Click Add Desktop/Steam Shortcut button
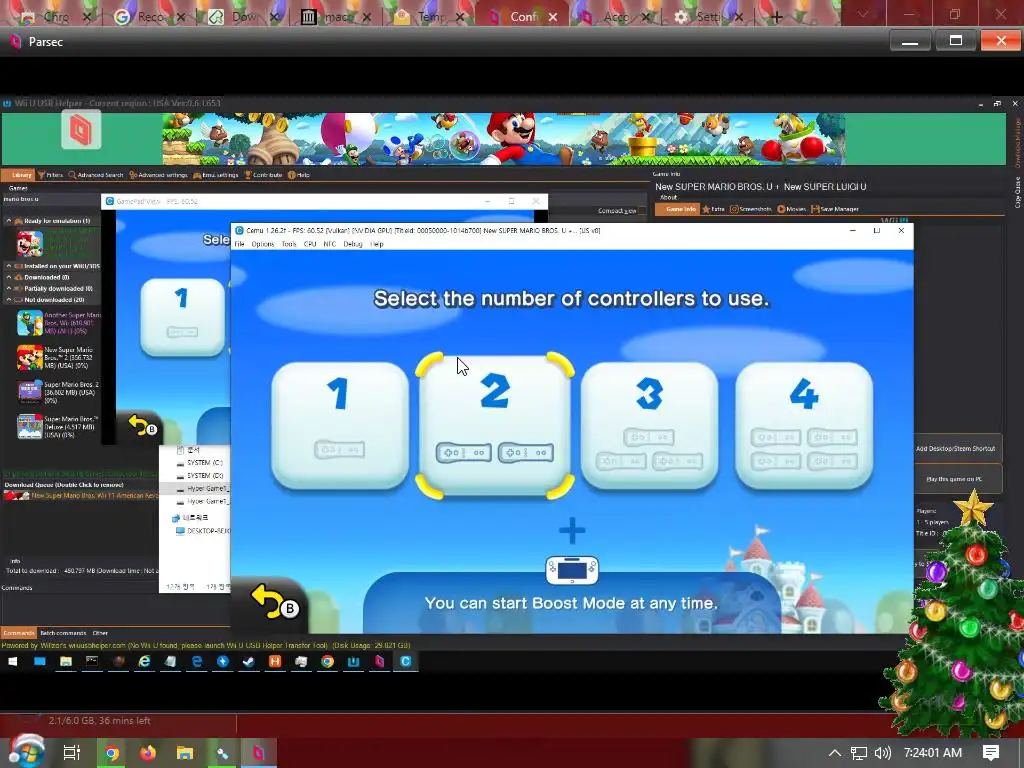This screenshot has height=768, width=1024. (x=956, y=449)
